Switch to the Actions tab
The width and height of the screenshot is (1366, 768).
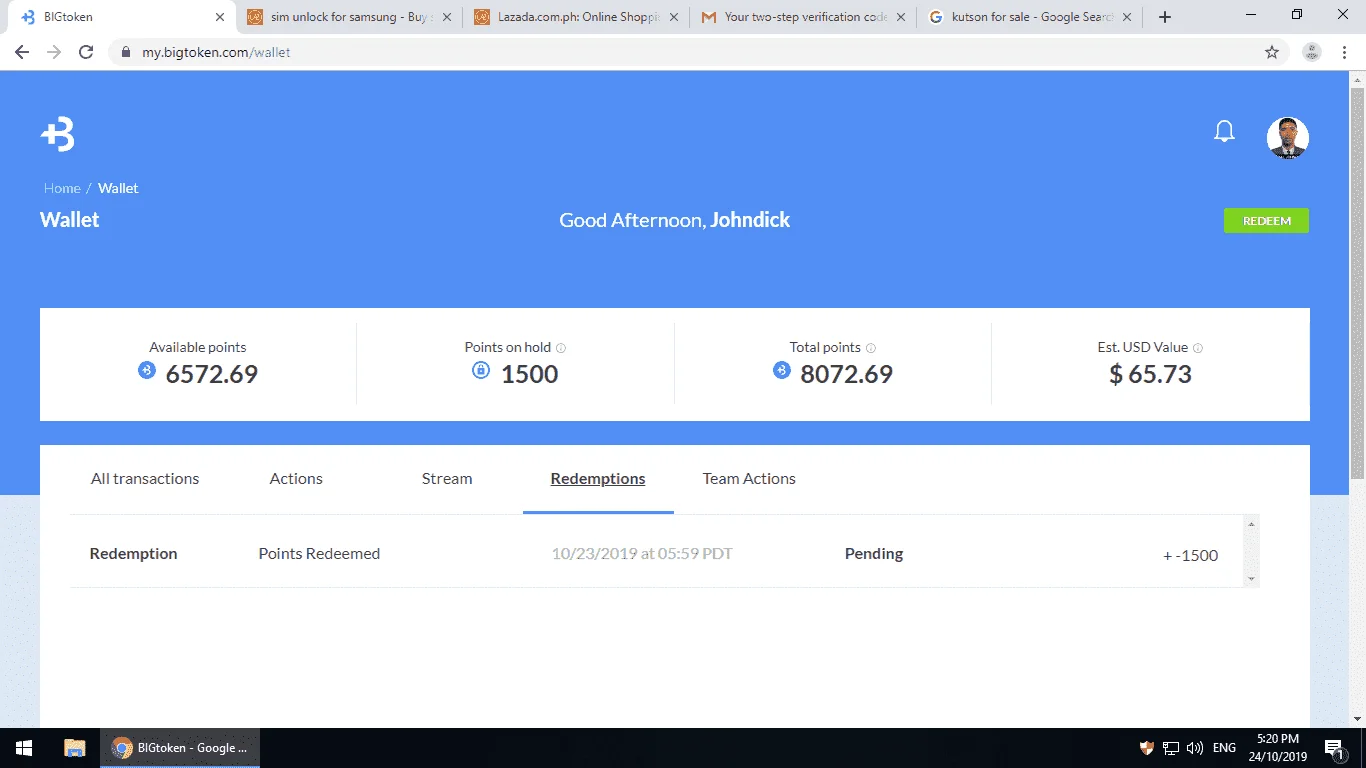pyautogui.click(x=296, y=479)
